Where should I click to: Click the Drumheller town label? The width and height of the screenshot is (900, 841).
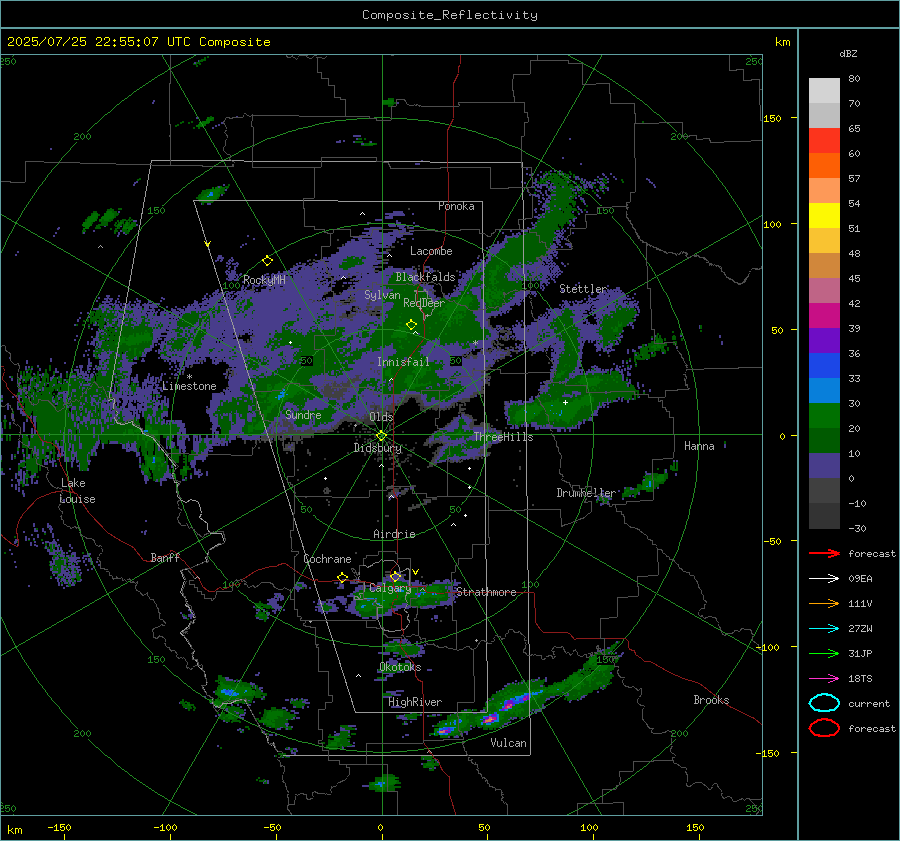586,493
